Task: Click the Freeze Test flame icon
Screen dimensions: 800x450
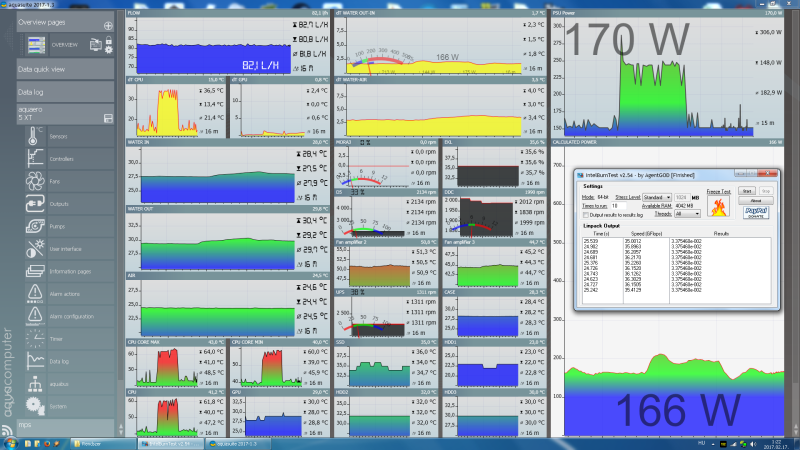Action: pos(718,207)
